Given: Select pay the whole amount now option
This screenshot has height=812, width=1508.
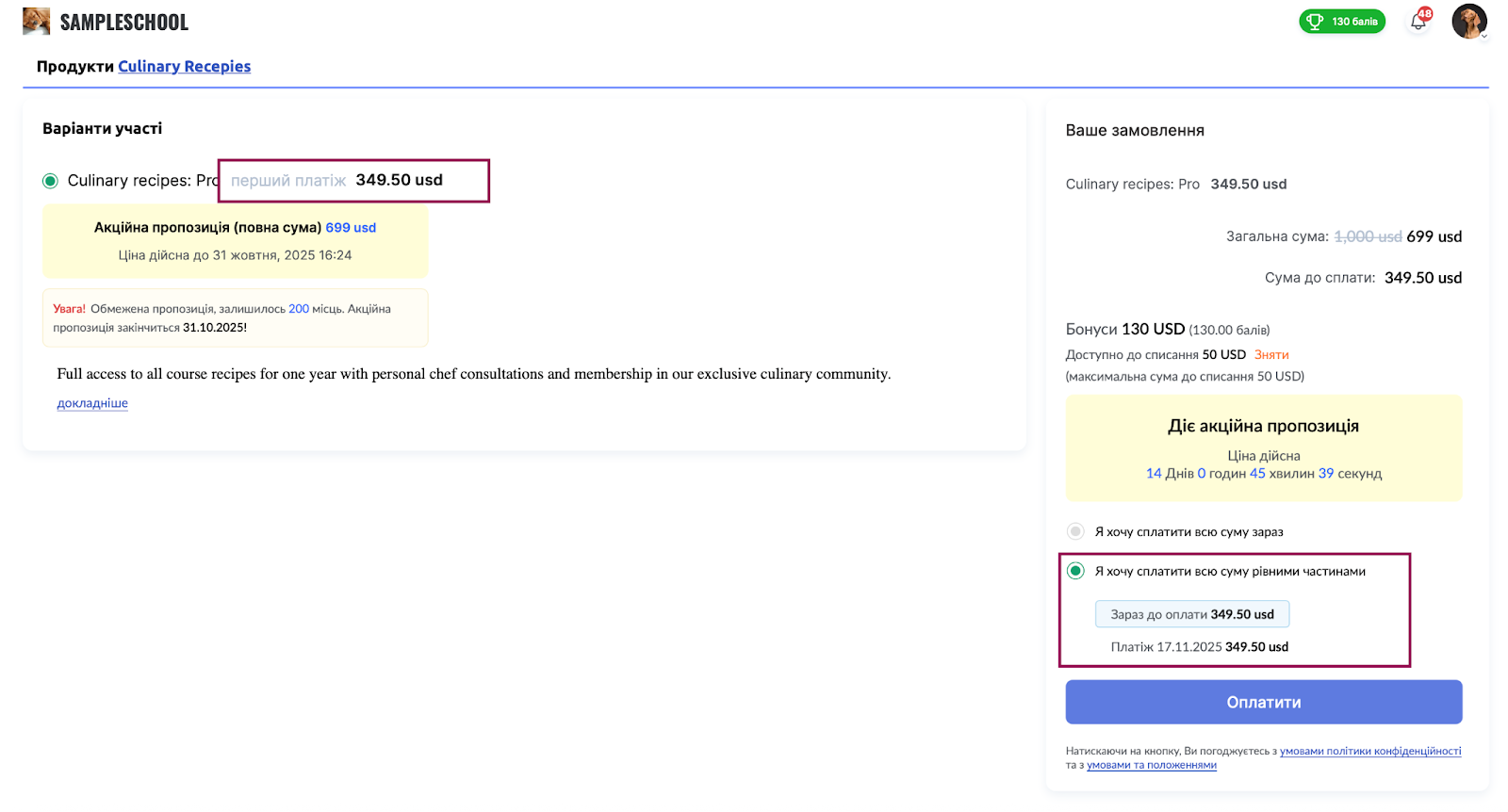Looking at the screenshot, I should click(1075, 531).
